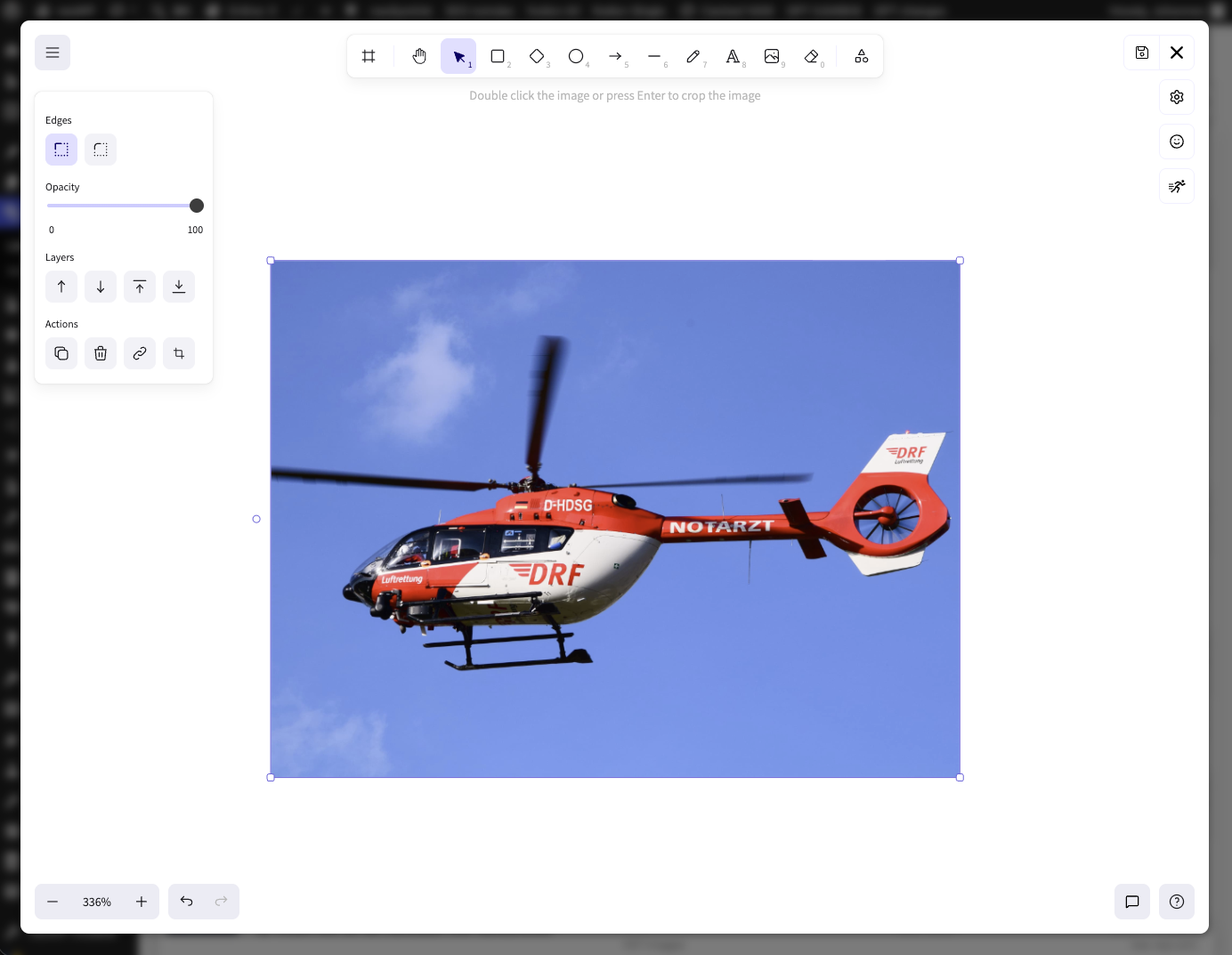Activate the Eraser tool
The image size is (1232, 955).
point(811,56)
